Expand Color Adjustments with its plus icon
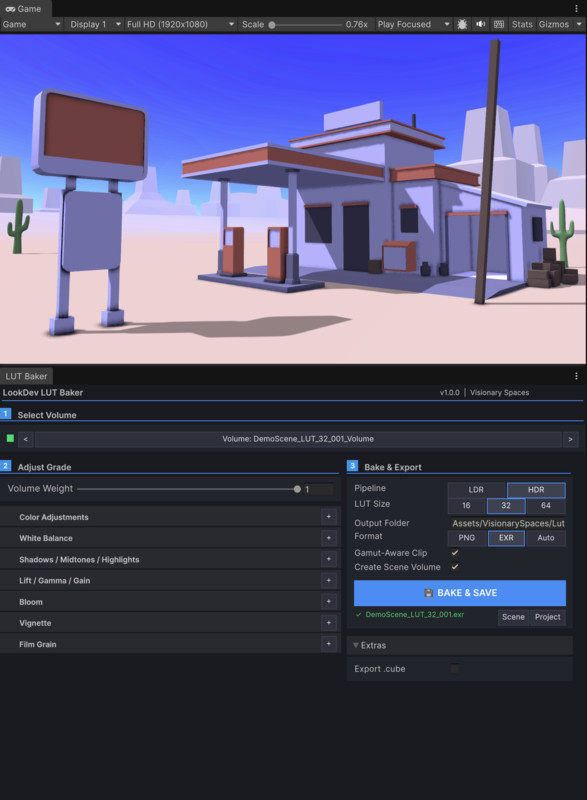587x800 pixels. click(328, 517)
